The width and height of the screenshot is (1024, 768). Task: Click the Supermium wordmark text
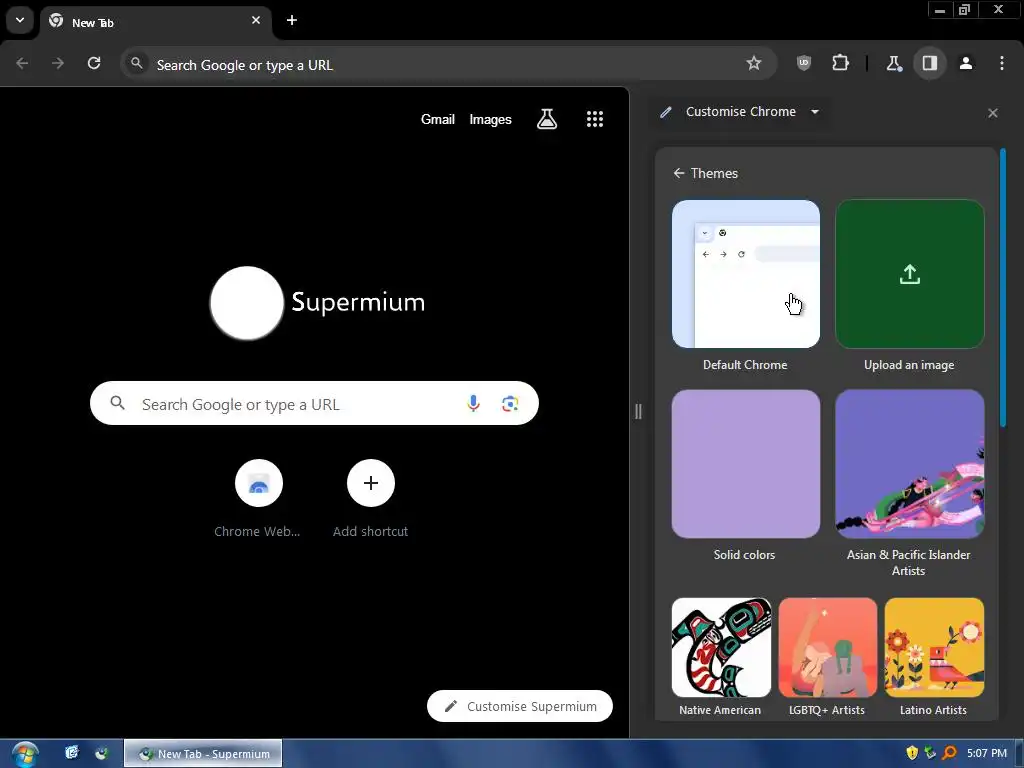pos(358,302)
